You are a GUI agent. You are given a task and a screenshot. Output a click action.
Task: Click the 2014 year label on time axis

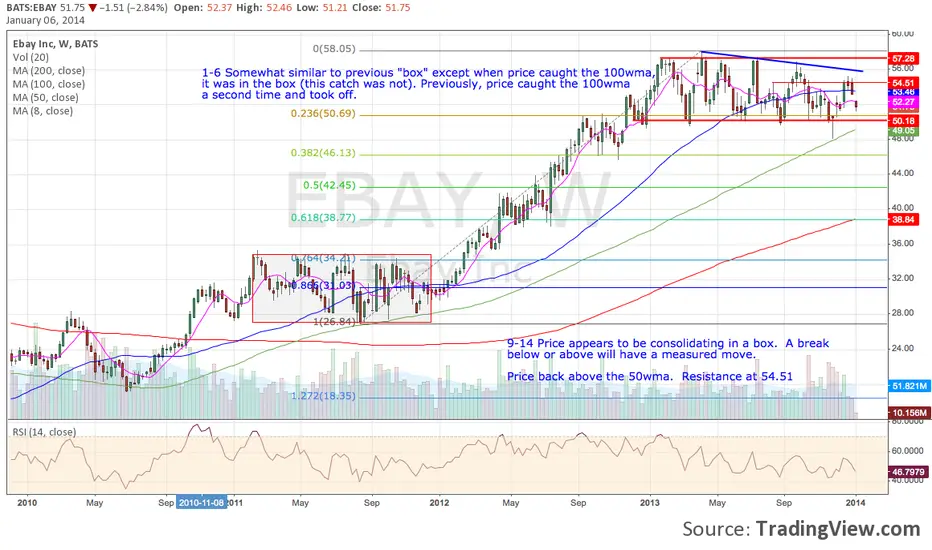coord(855,503)
